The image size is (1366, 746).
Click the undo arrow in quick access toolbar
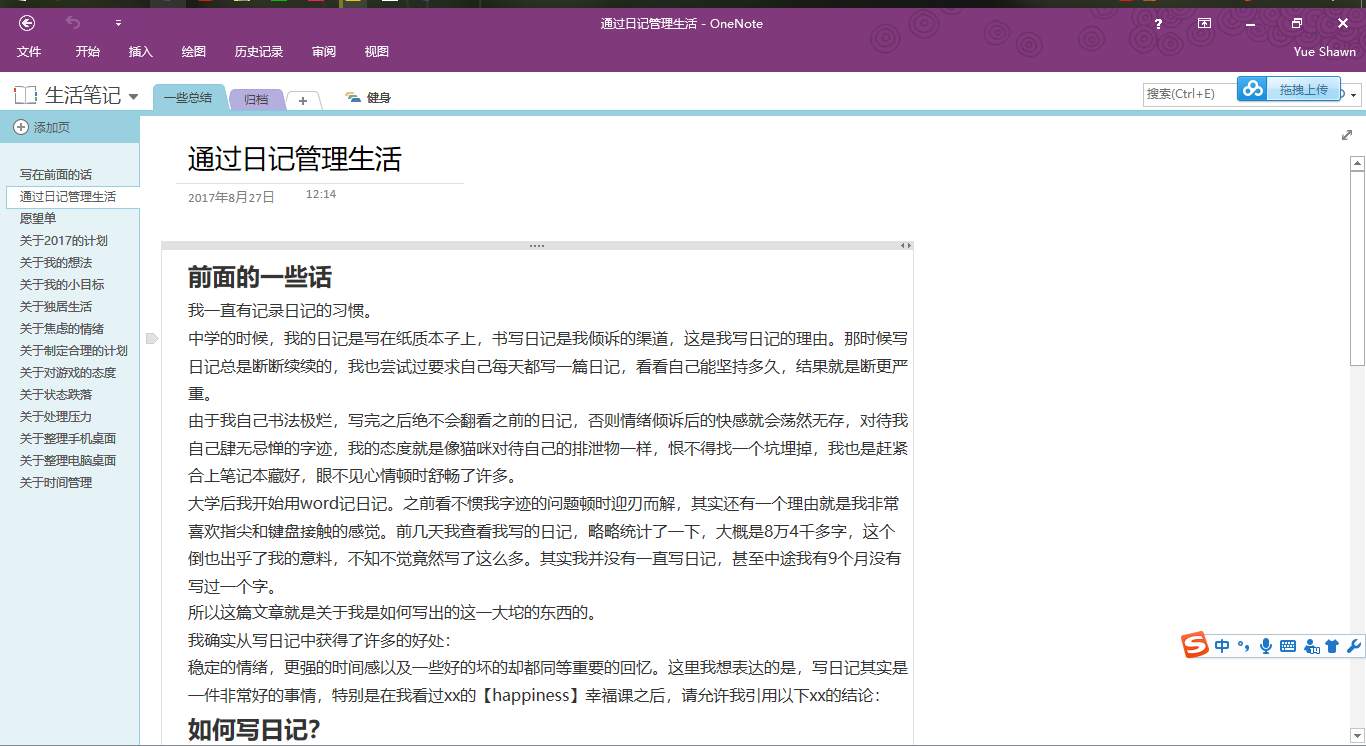(x=73, y=22)
